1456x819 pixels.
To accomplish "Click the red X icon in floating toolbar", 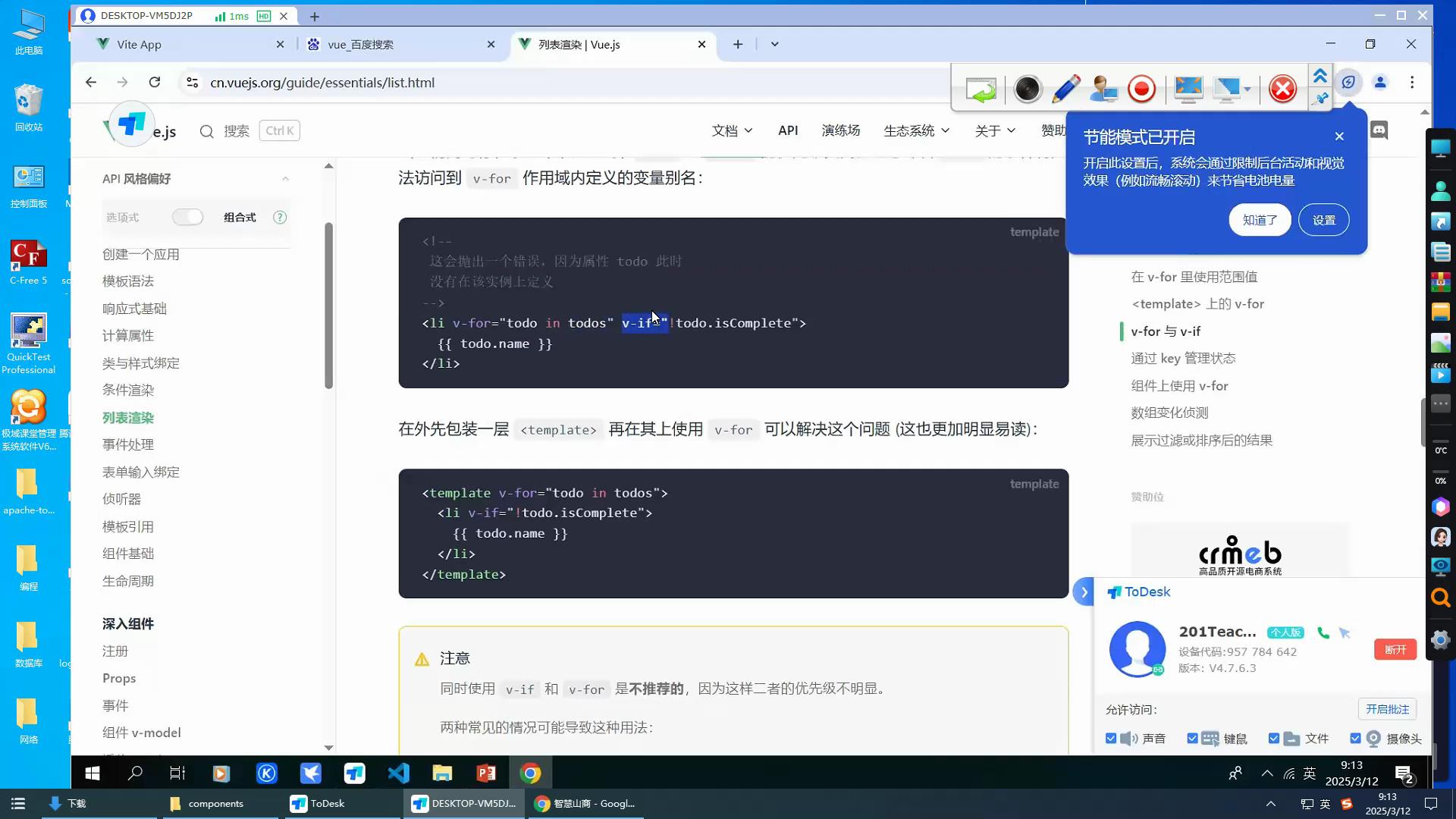I will [1282, 89].
